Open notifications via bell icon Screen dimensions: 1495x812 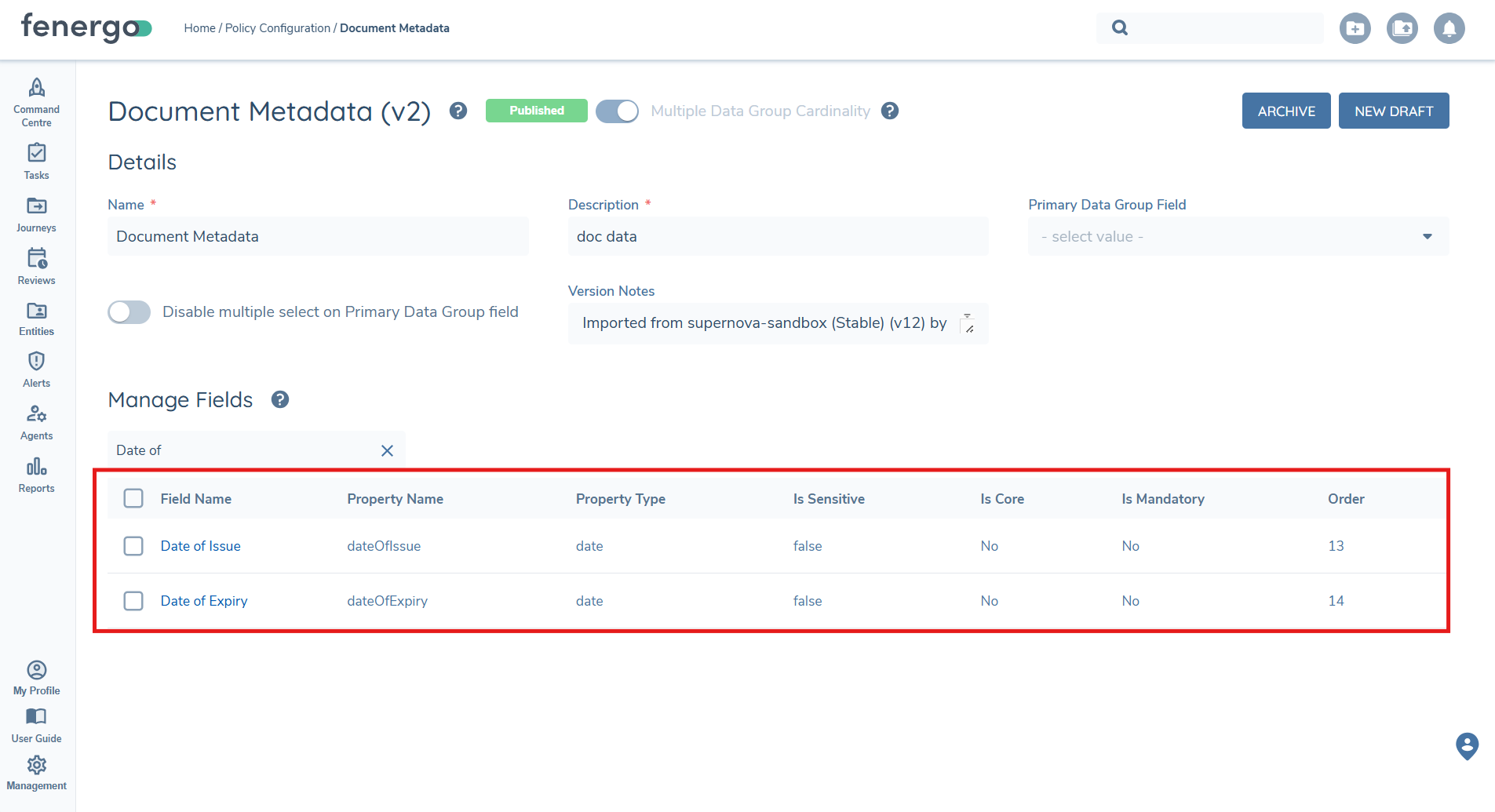coord(1449,28)
